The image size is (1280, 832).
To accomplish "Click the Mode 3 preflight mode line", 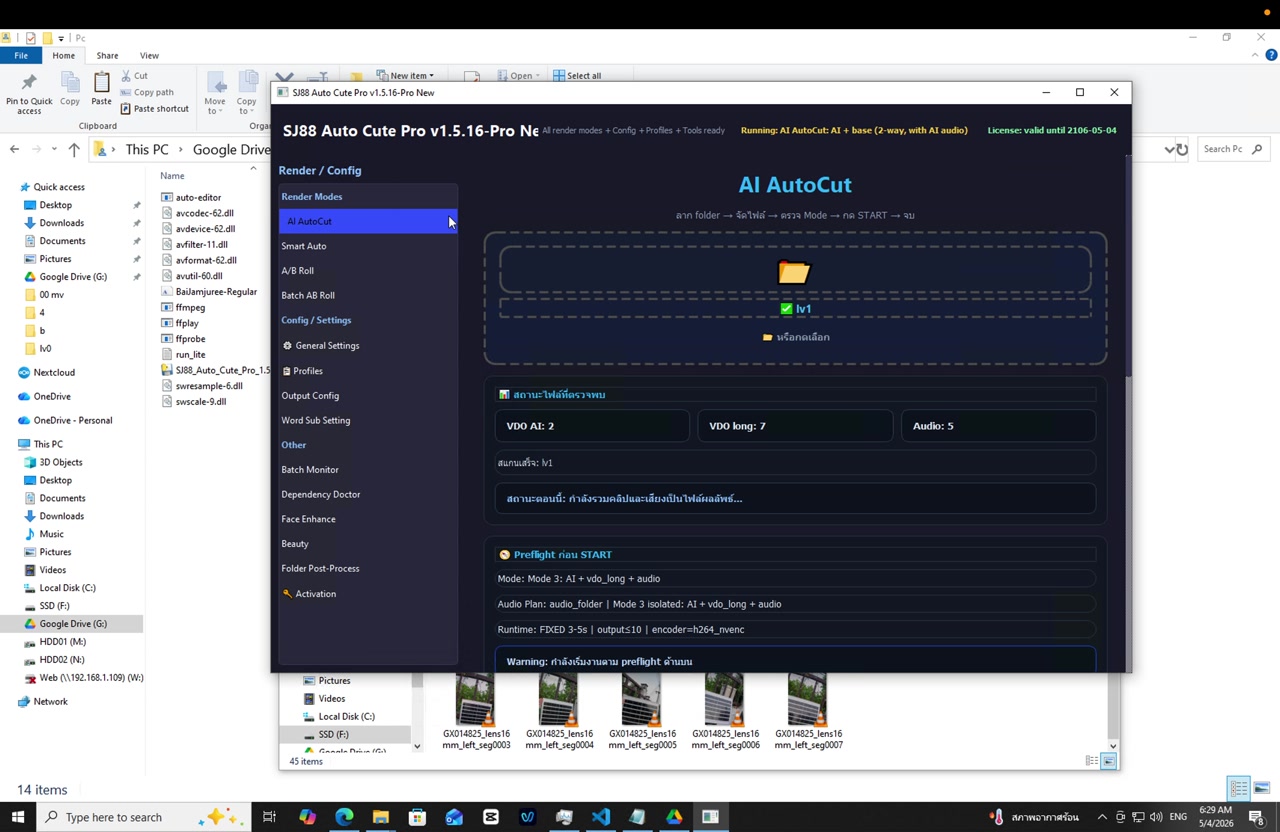I will 795,579.
